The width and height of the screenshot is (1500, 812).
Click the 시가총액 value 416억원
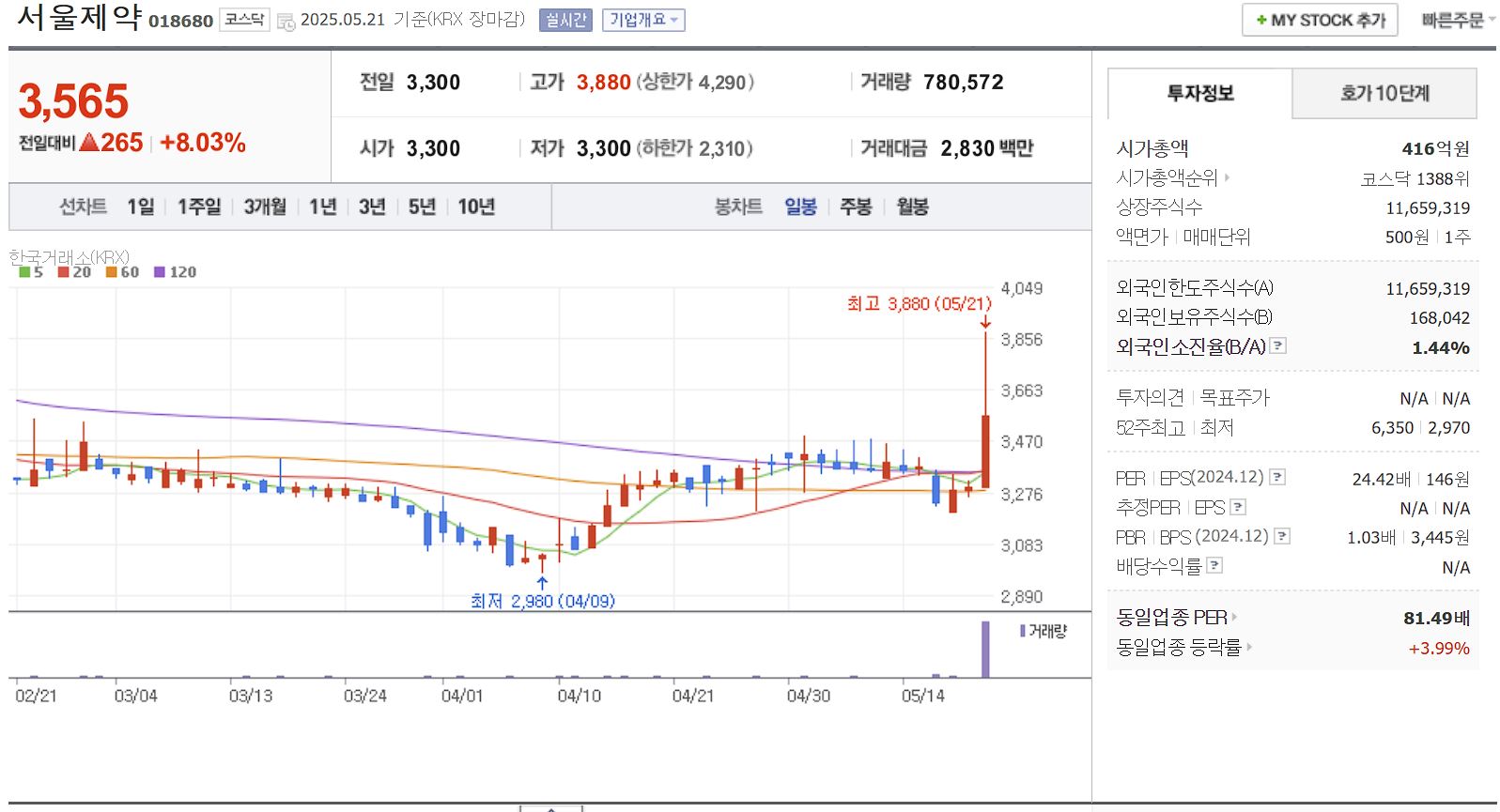tap(1435, 148)
